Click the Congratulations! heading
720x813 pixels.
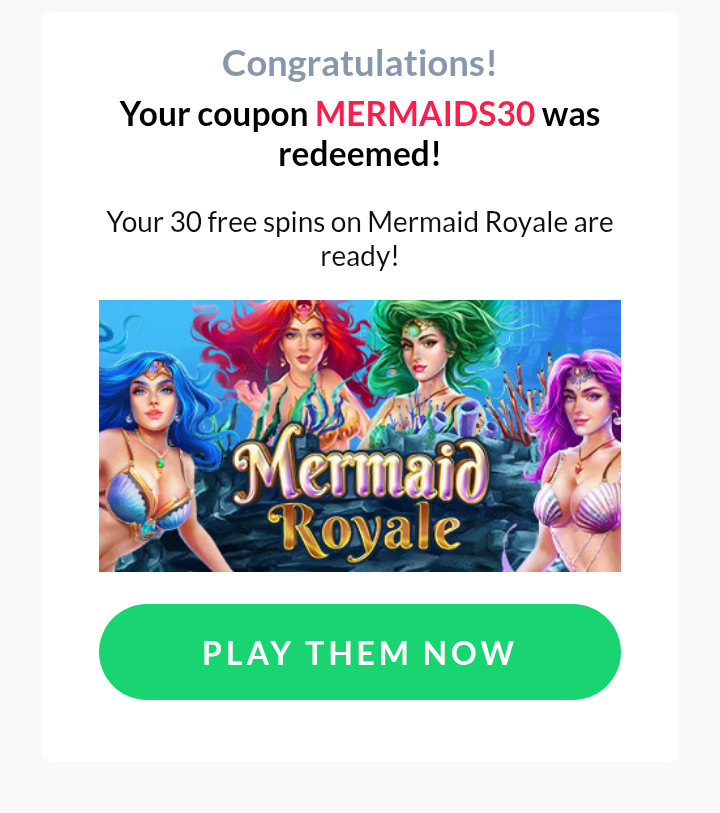point(360,63)
